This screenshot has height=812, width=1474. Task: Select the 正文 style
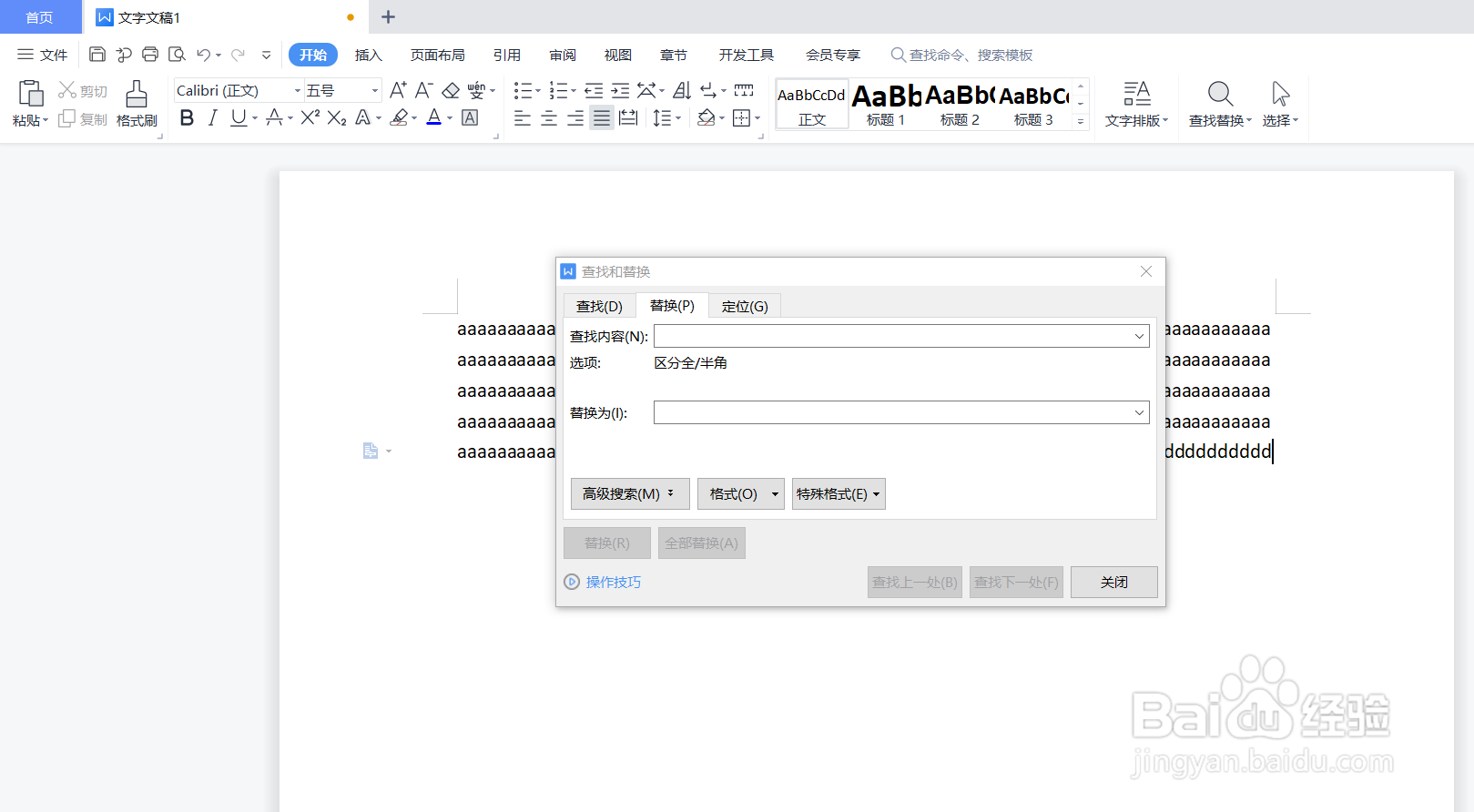(812, 105)
